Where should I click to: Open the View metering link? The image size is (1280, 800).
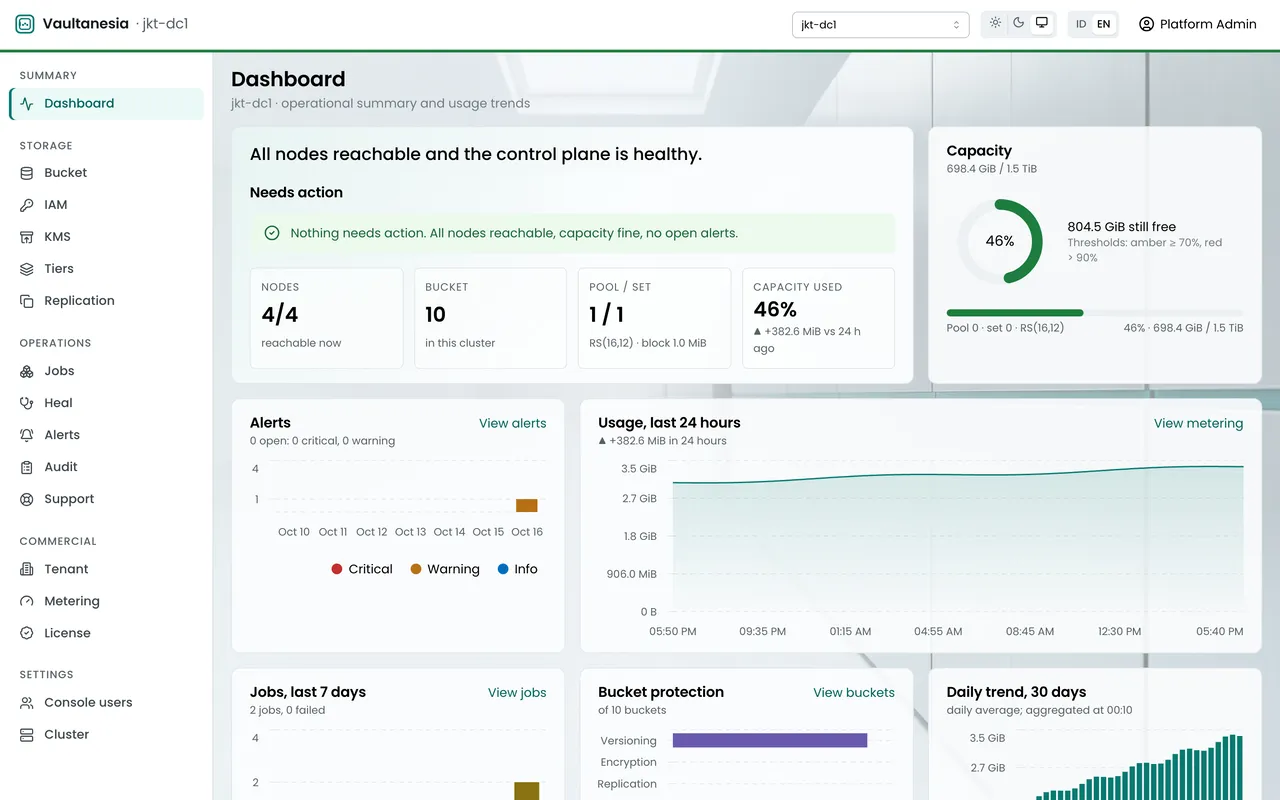pyautogui.click(x=1198, y=423)
